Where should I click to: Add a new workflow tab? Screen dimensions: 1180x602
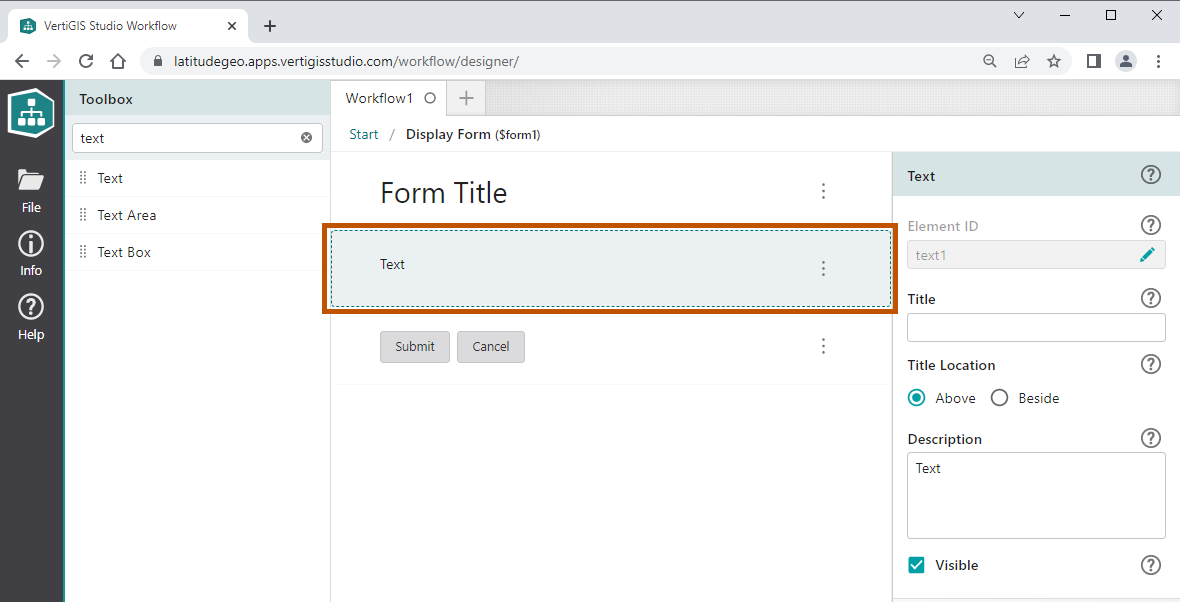[x=465, y=98]
